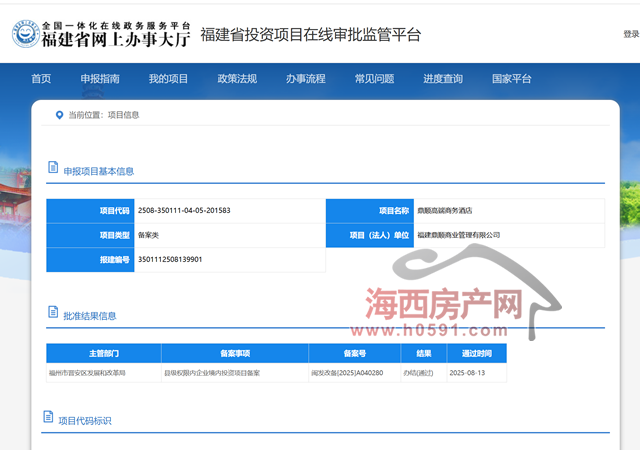Click the 备案事项 column header
Viewport: 640px width, 450px height.
pyautogui.click(x=235, y=353)
